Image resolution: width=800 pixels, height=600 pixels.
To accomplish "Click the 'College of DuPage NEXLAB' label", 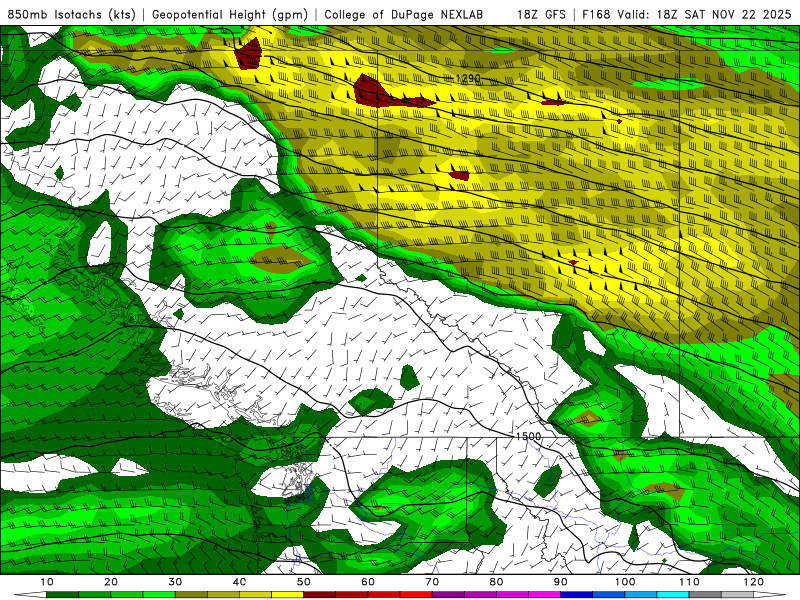I will coord(404,15).
